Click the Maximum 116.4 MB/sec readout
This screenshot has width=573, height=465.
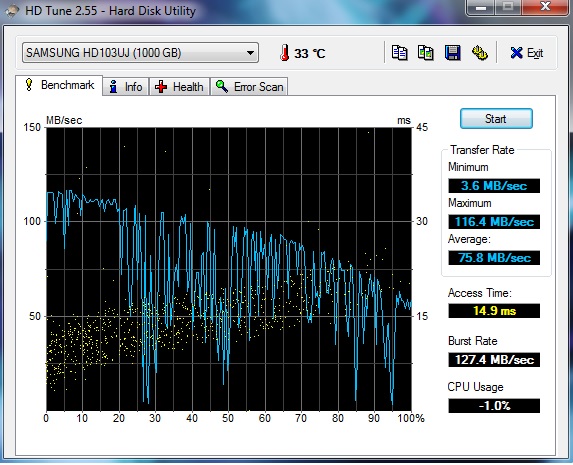click(x=494, y=222)
